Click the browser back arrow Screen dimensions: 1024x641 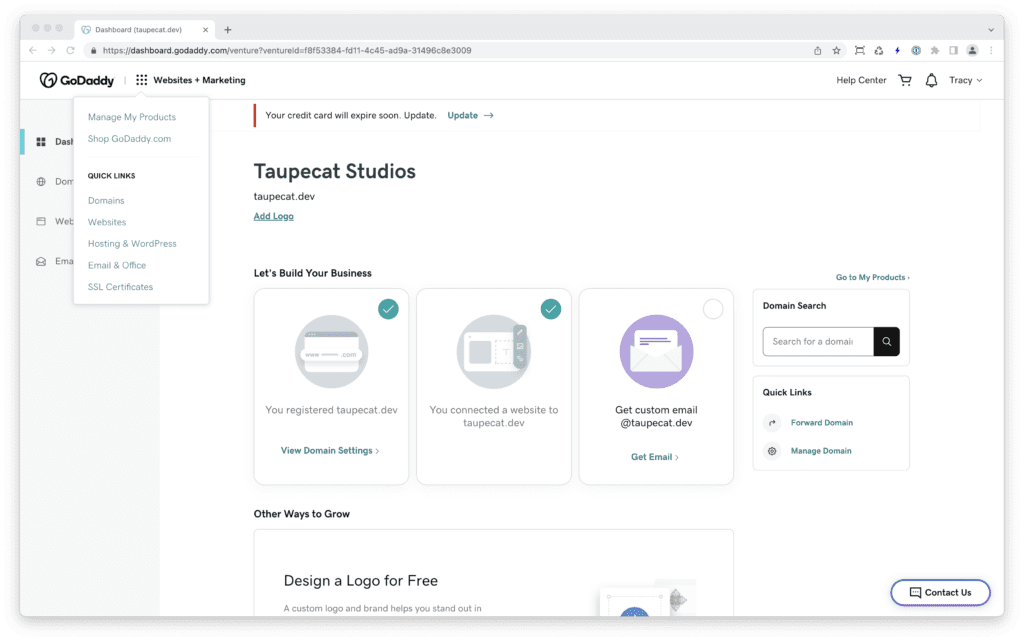coord(33,50)
